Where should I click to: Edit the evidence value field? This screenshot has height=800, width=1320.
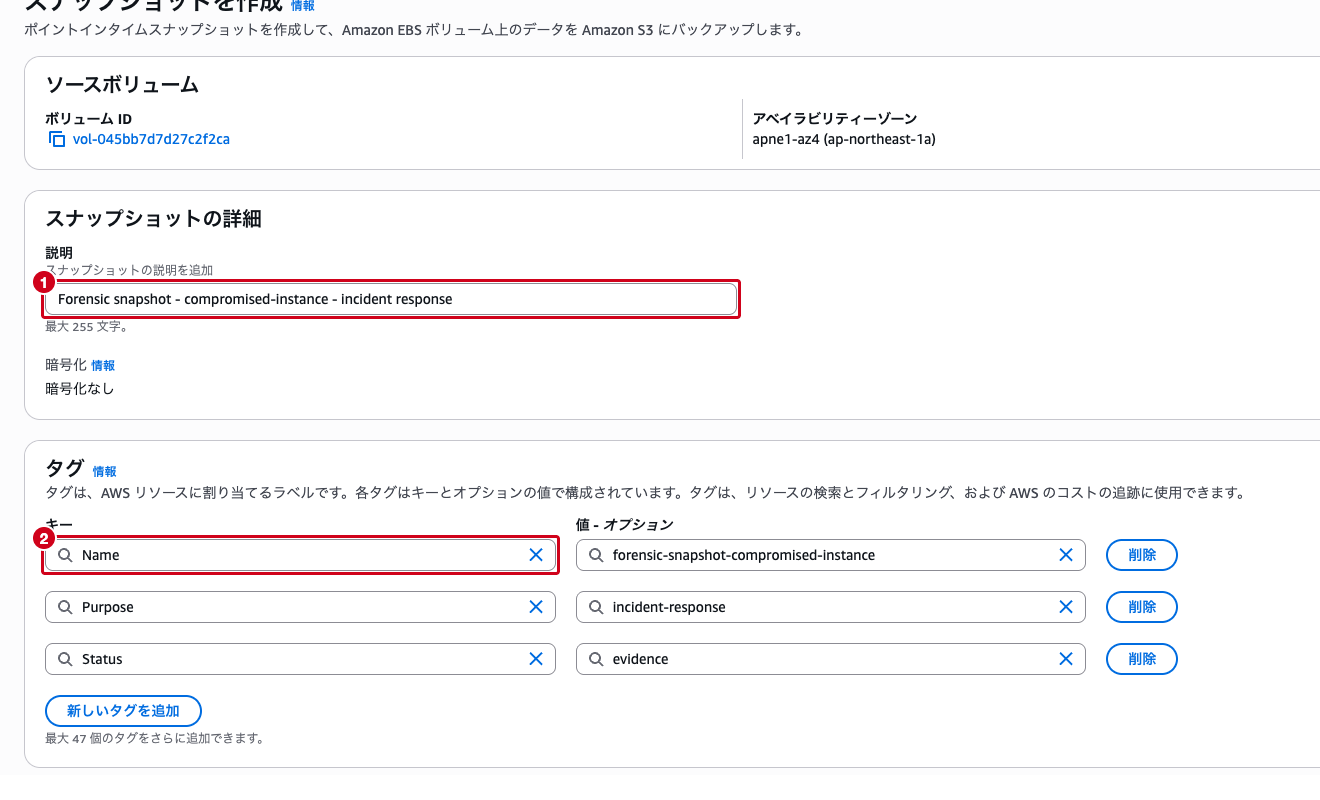pos(831,659)
